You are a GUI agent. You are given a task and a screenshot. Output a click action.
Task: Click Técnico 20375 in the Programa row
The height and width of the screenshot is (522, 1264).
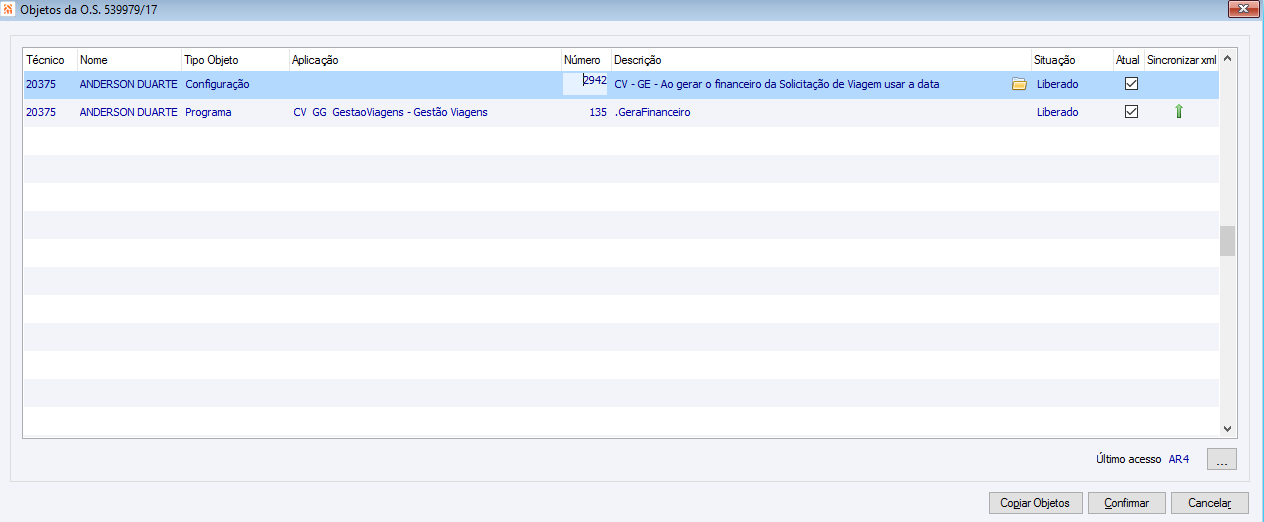point(41,112)
